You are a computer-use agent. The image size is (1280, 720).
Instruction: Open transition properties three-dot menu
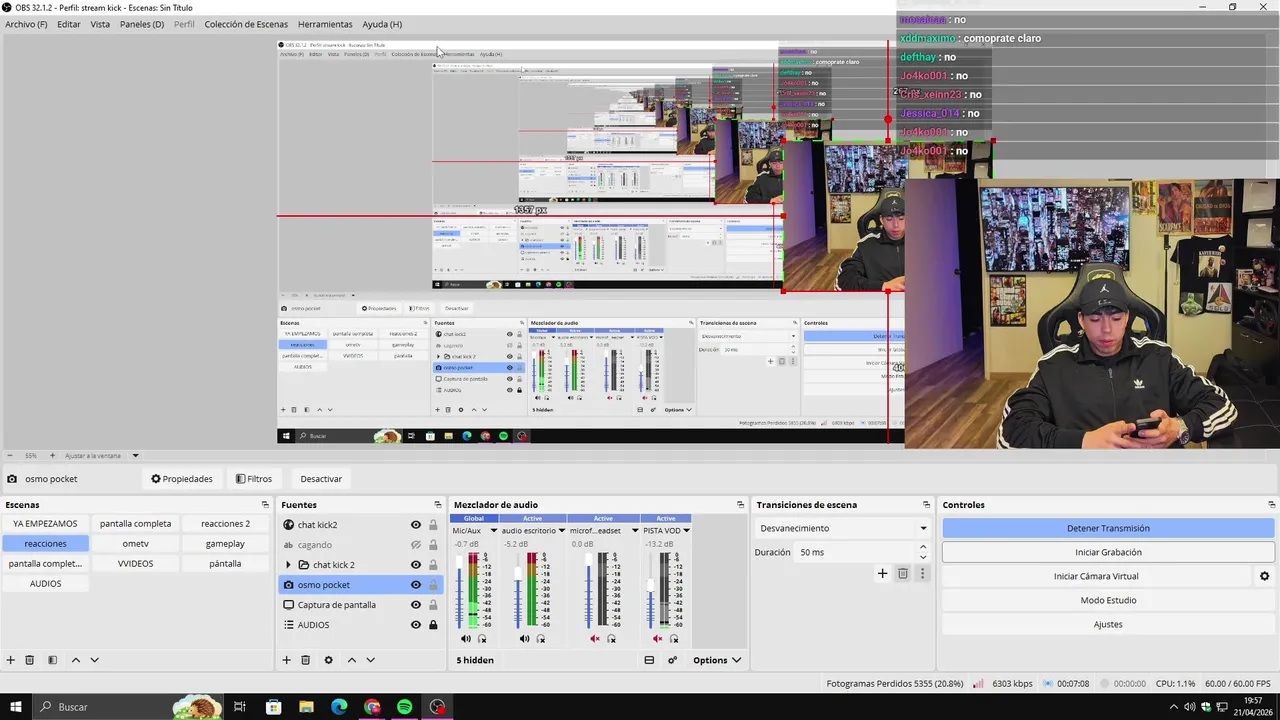[922, 573]
